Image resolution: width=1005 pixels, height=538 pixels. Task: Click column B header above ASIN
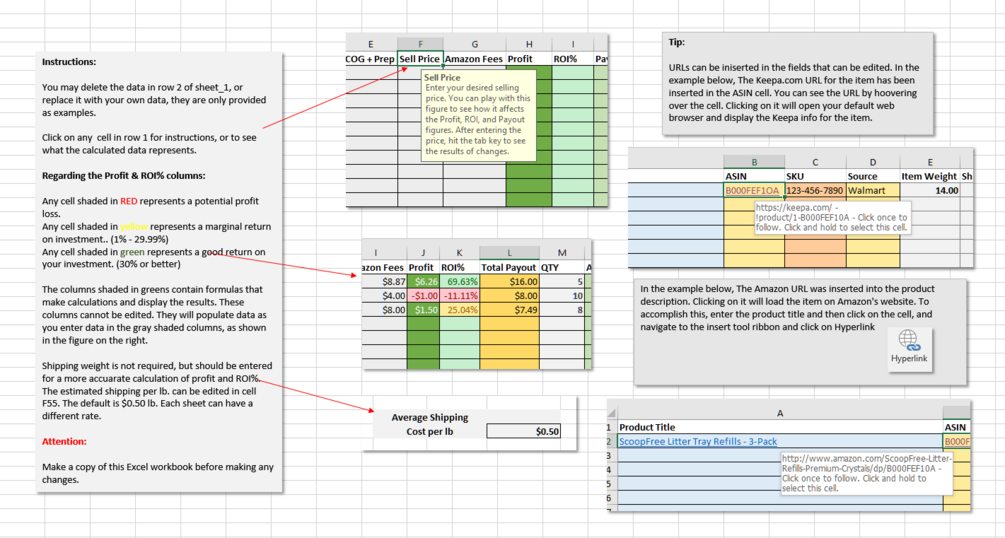754,162
